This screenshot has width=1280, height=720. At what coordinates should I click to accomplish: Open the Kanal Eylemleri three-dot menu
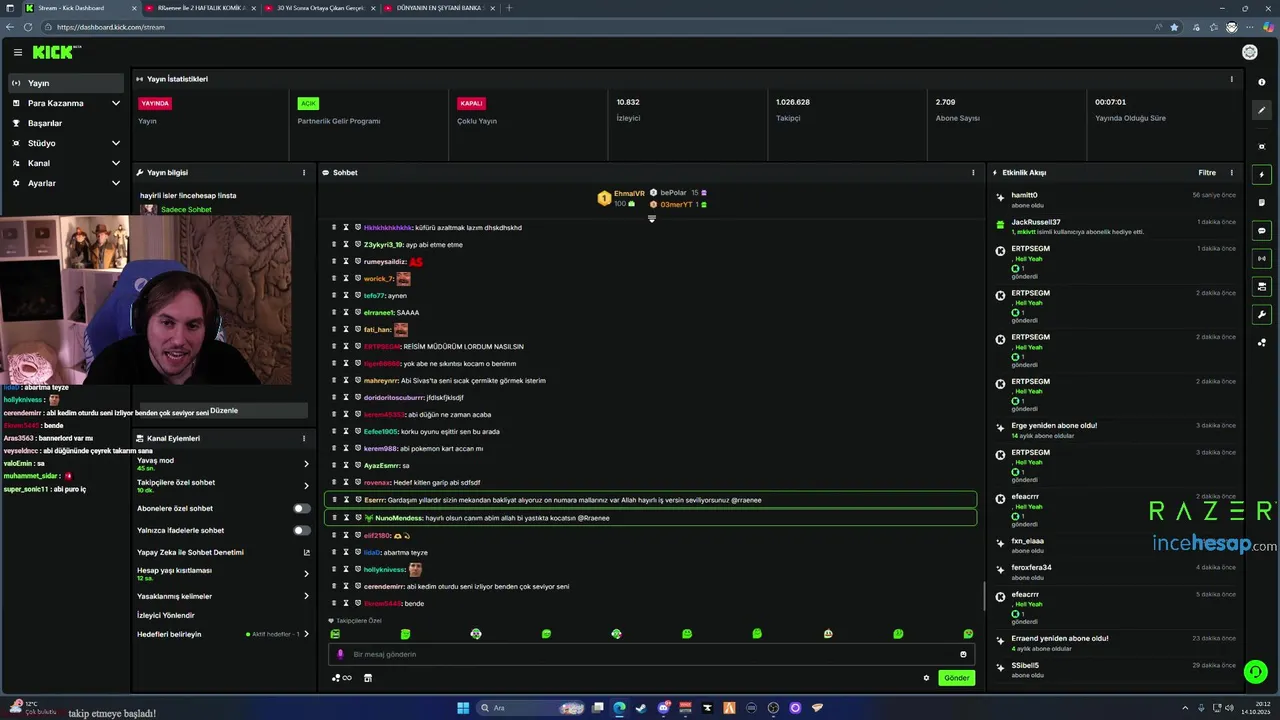pos(304,439)
